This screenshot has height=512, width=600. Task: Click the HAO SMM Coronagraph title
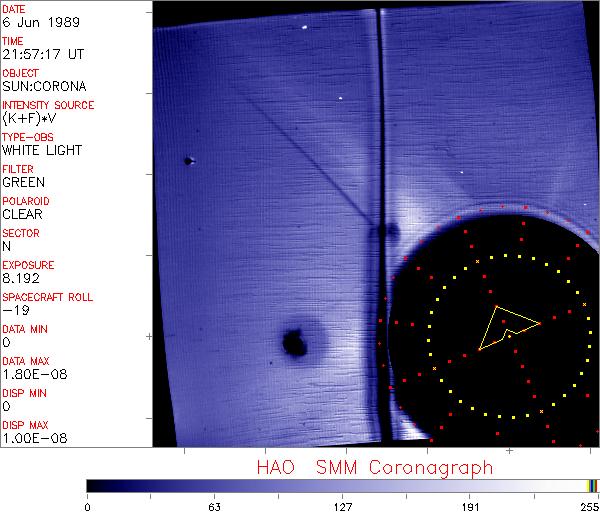pos(374,467)
